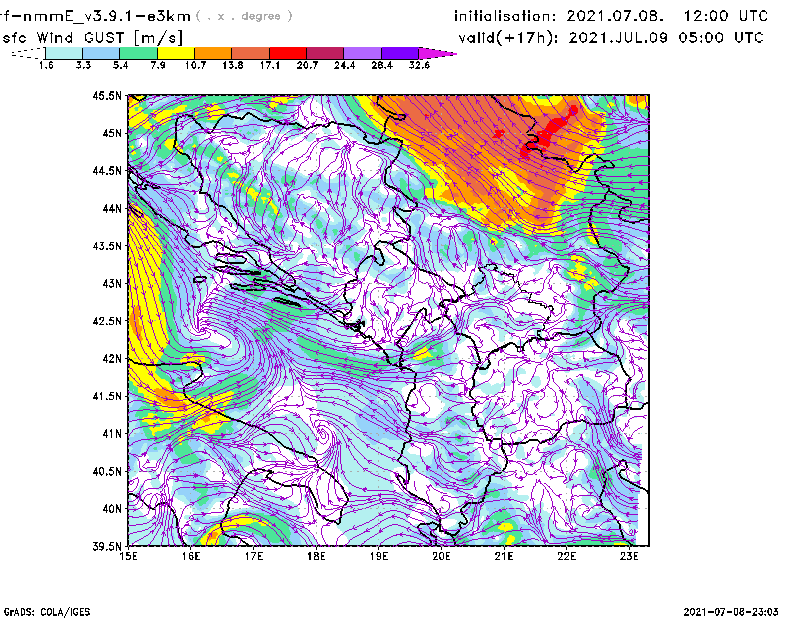800x618 pixels.
Task: Click the 22E longitude label
Action: click(566, 556)
